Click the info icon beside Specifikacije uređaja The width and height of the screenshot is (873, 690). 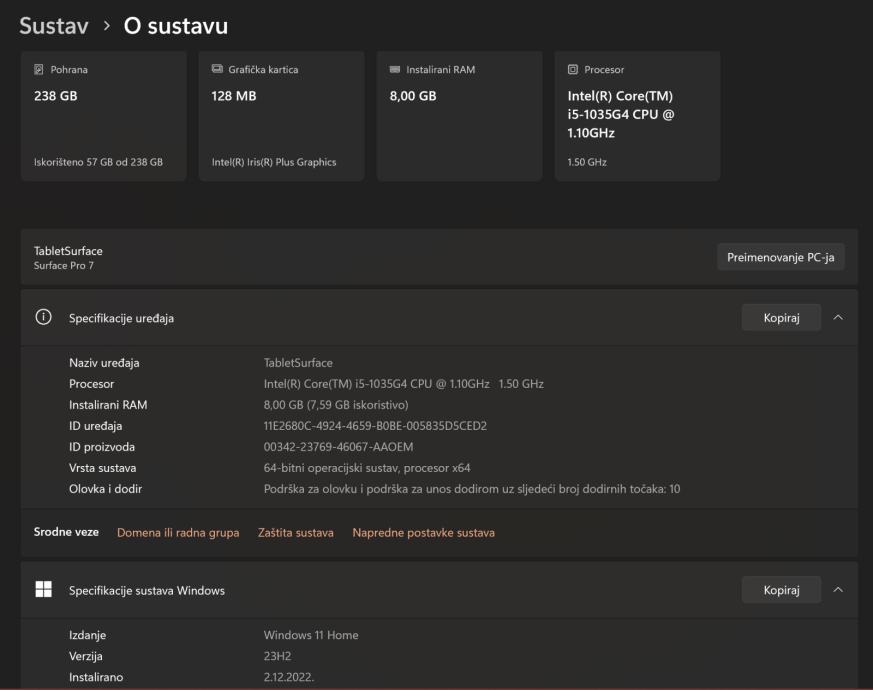coord(43,318)
